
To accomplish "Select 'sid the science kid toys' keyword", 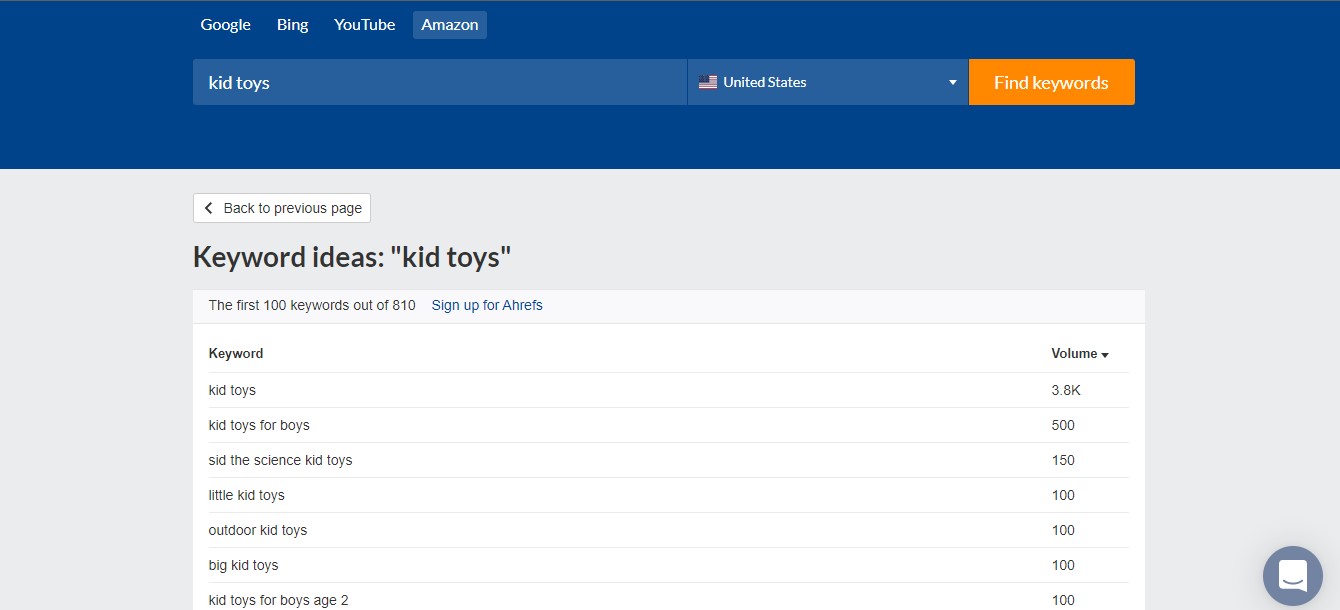I will tap(280, 460).
